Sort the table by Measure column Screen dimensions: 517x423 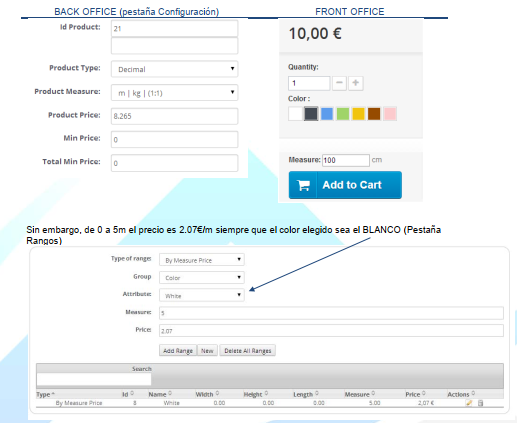(360, 394)
